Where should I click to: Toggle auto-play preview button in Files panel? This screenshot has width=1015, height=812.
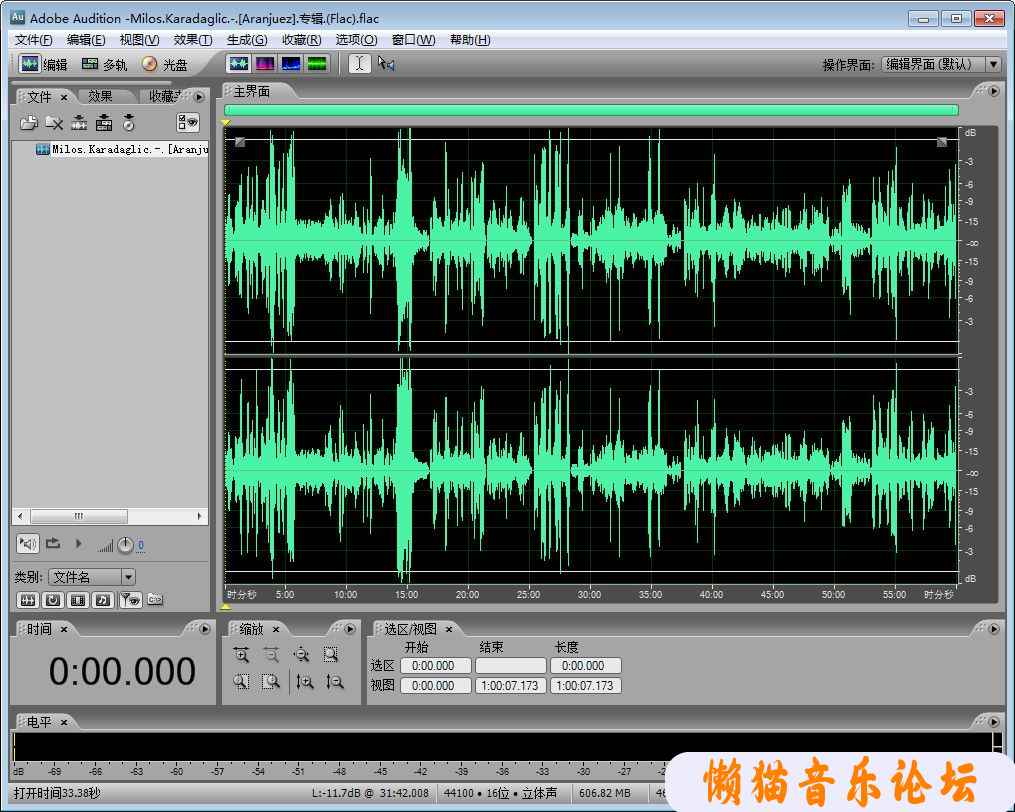[28, 544]
